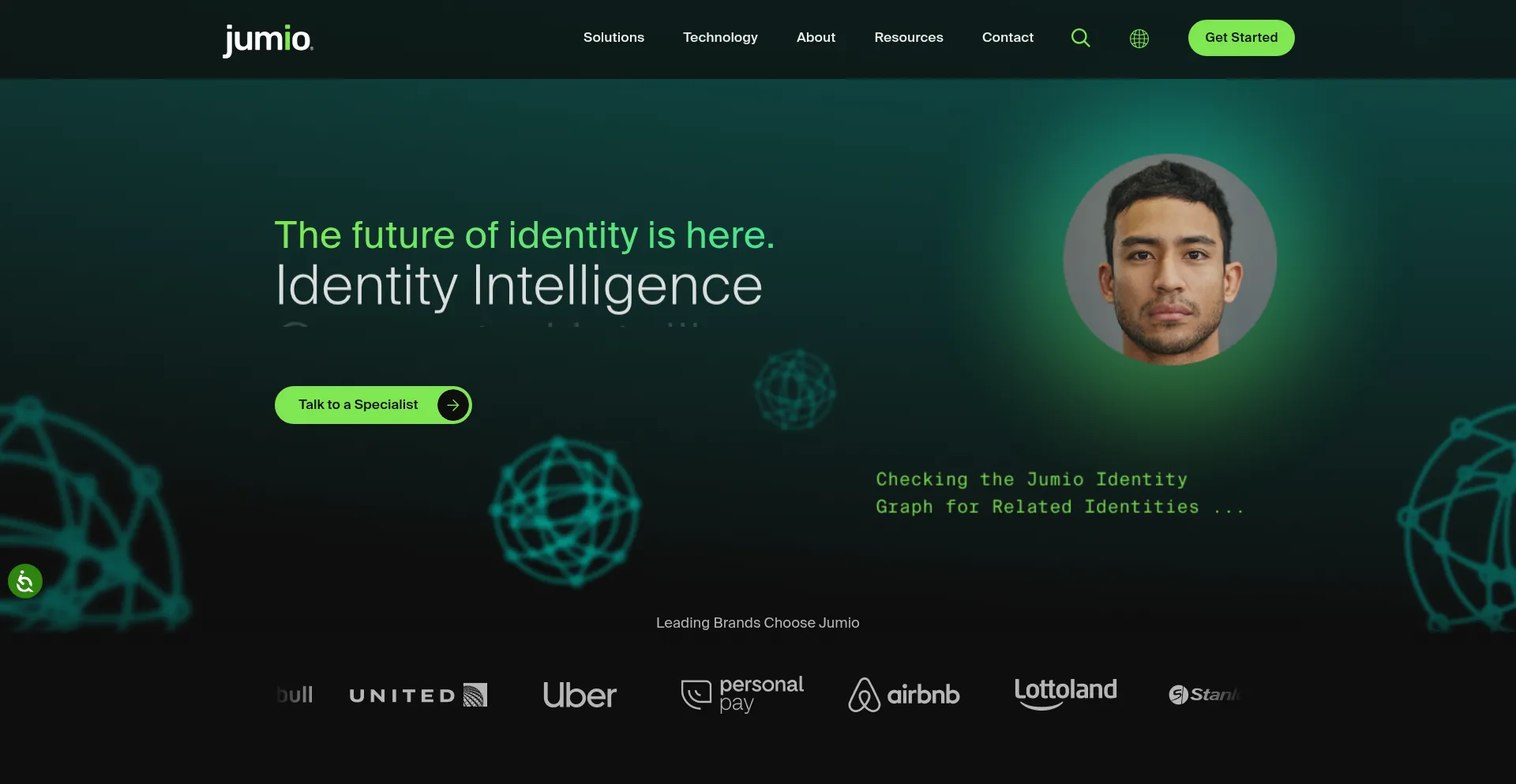Screen dimensions: 1516x784
Task: Click the Uber brand logo
Action: pos(580,696)
